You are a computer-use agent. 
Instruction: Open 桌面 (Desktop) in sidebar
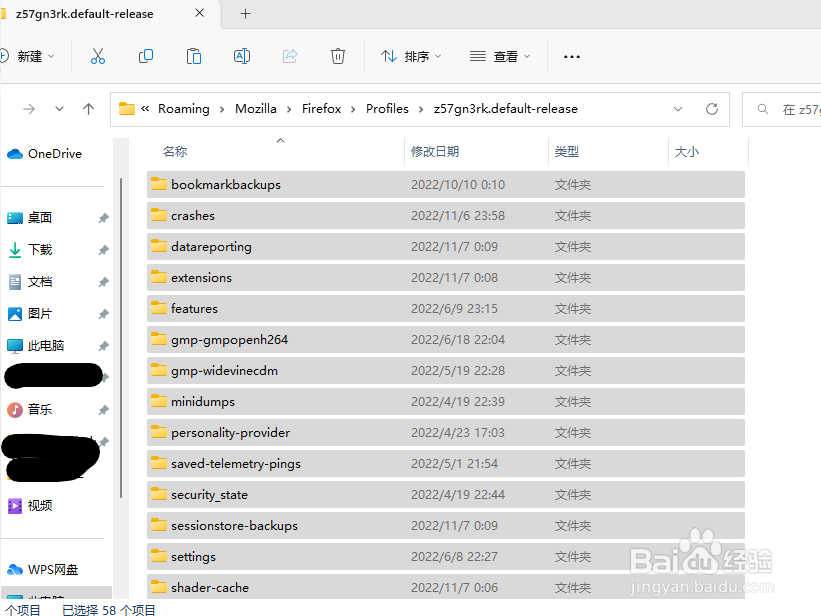30,217
